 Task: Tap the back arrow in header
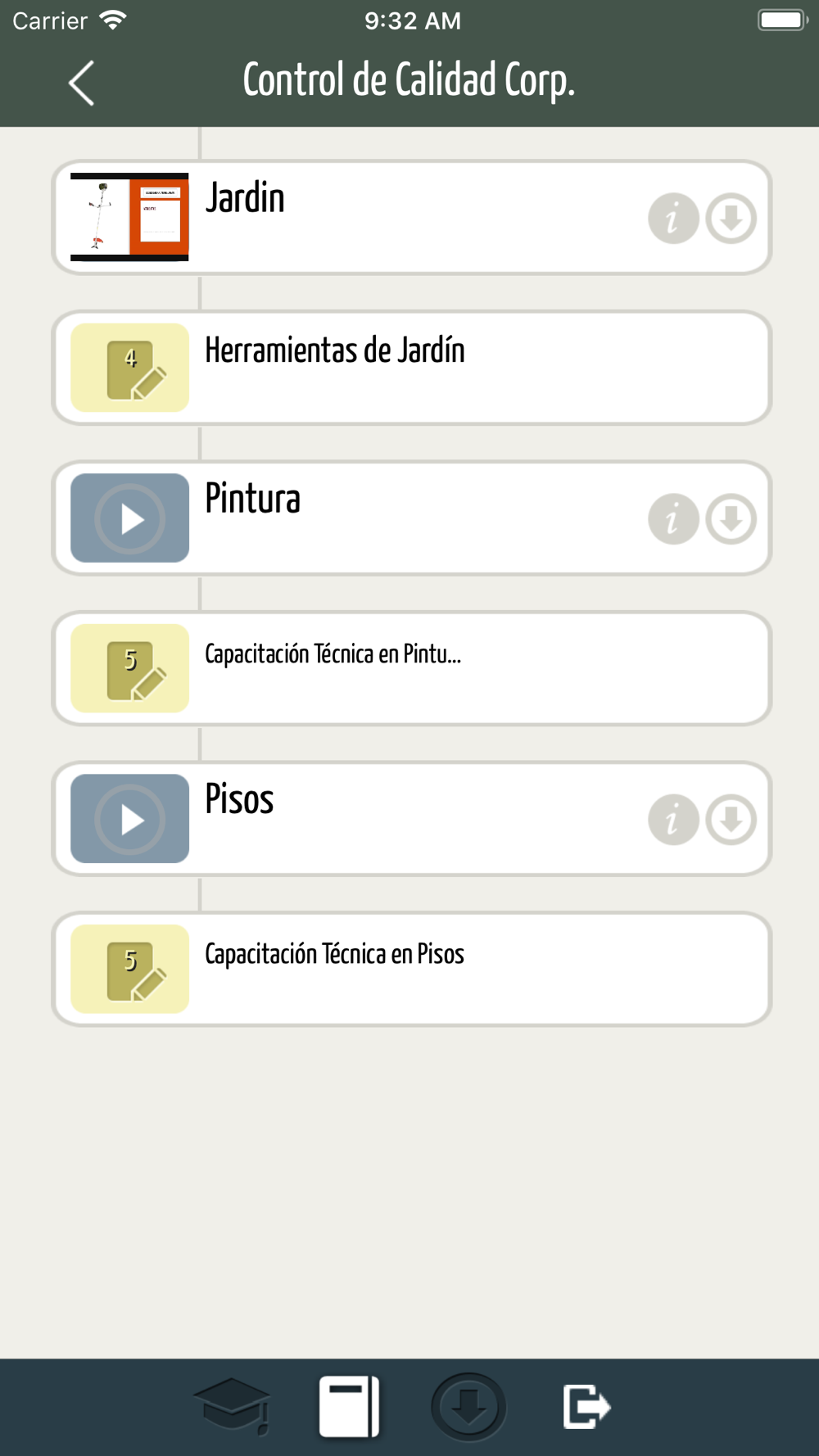(x=81, y=83)
